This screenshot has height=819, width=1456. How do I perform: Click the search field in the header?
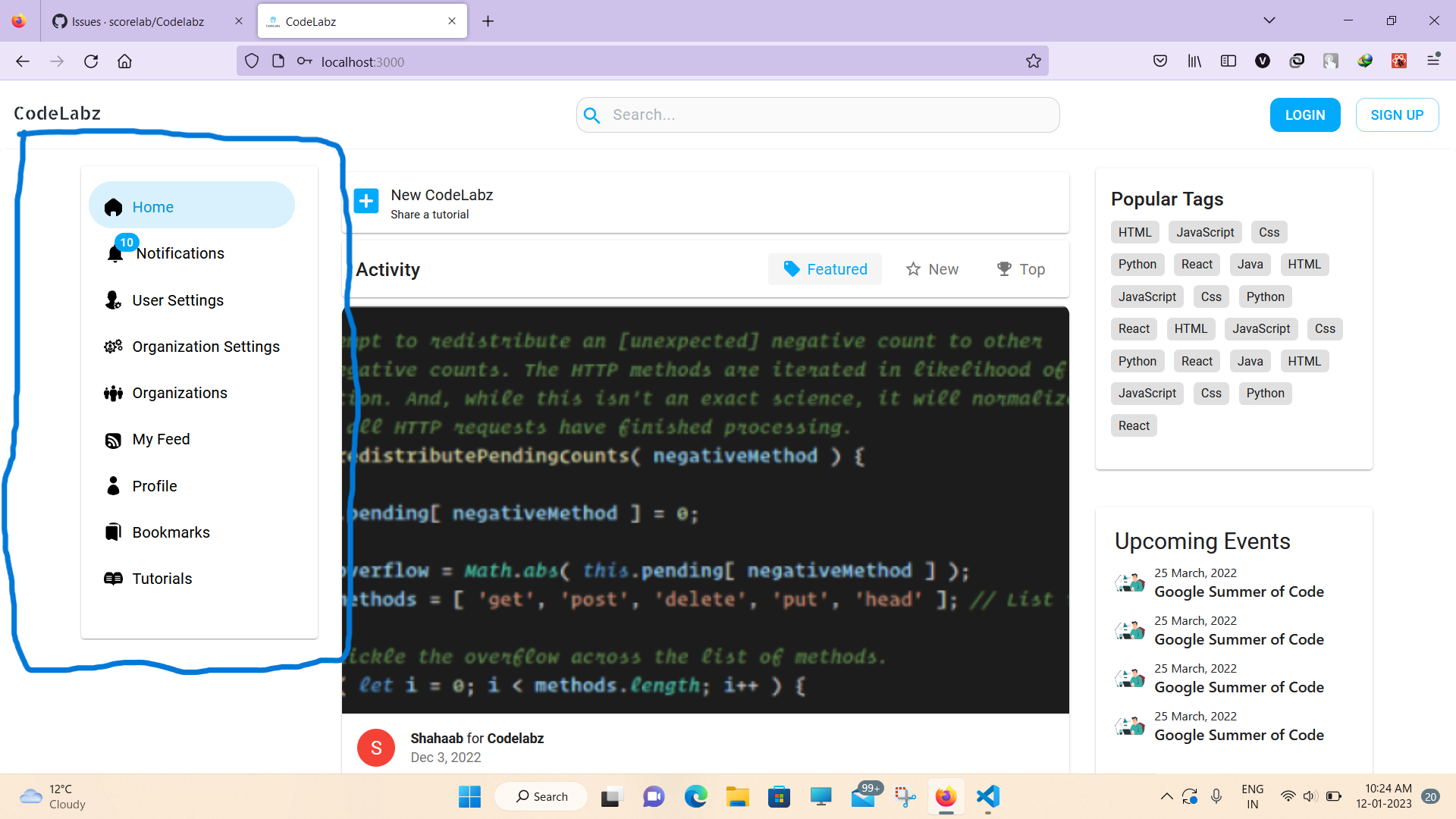click(817, 115)
